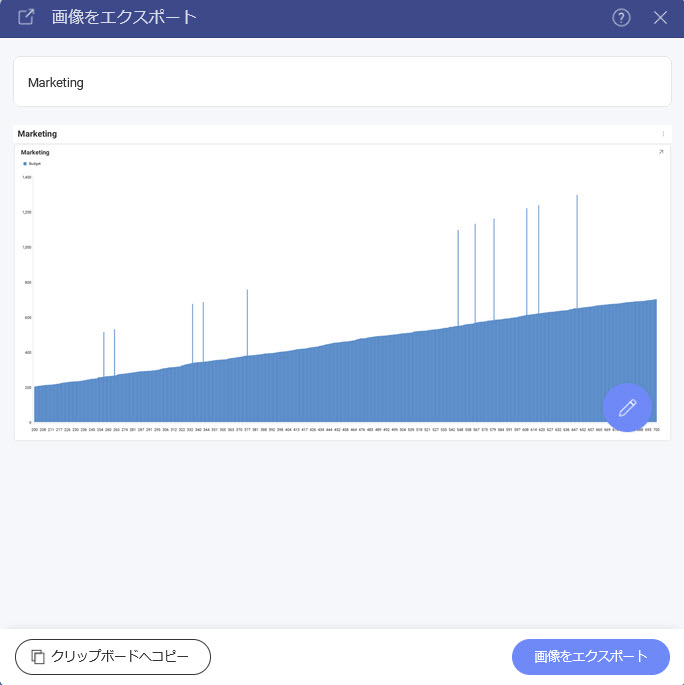Select the bold Marketing dashboard heading
The height and width of the screenshot is (685, 684).
37,134
